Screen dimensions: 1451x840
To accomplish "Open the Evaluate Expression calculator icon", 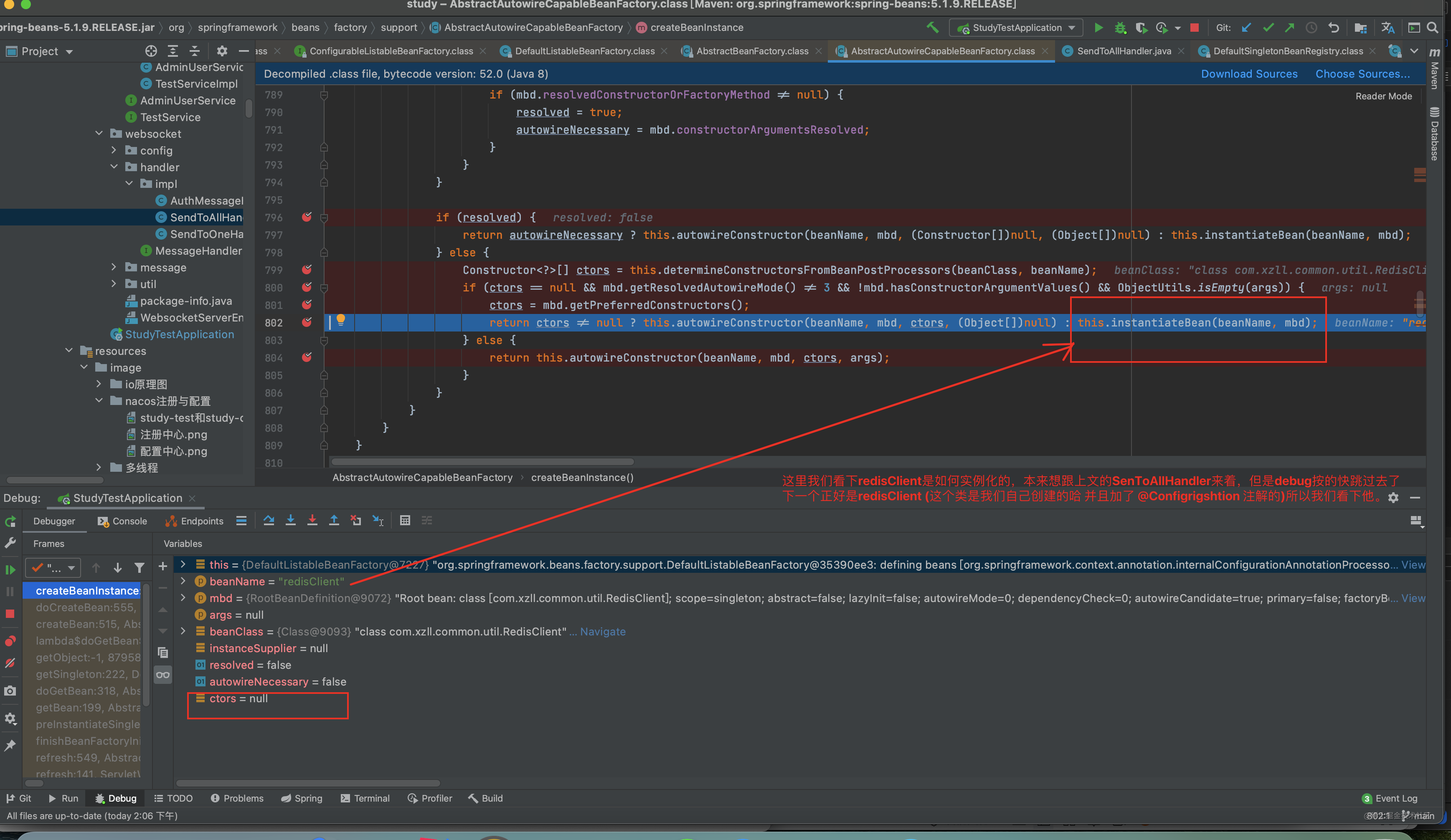I will 405,521.
